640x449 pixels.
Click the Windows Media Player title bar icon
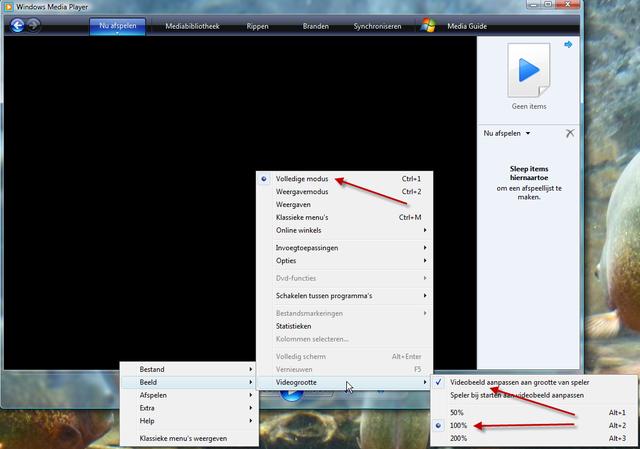8,7
